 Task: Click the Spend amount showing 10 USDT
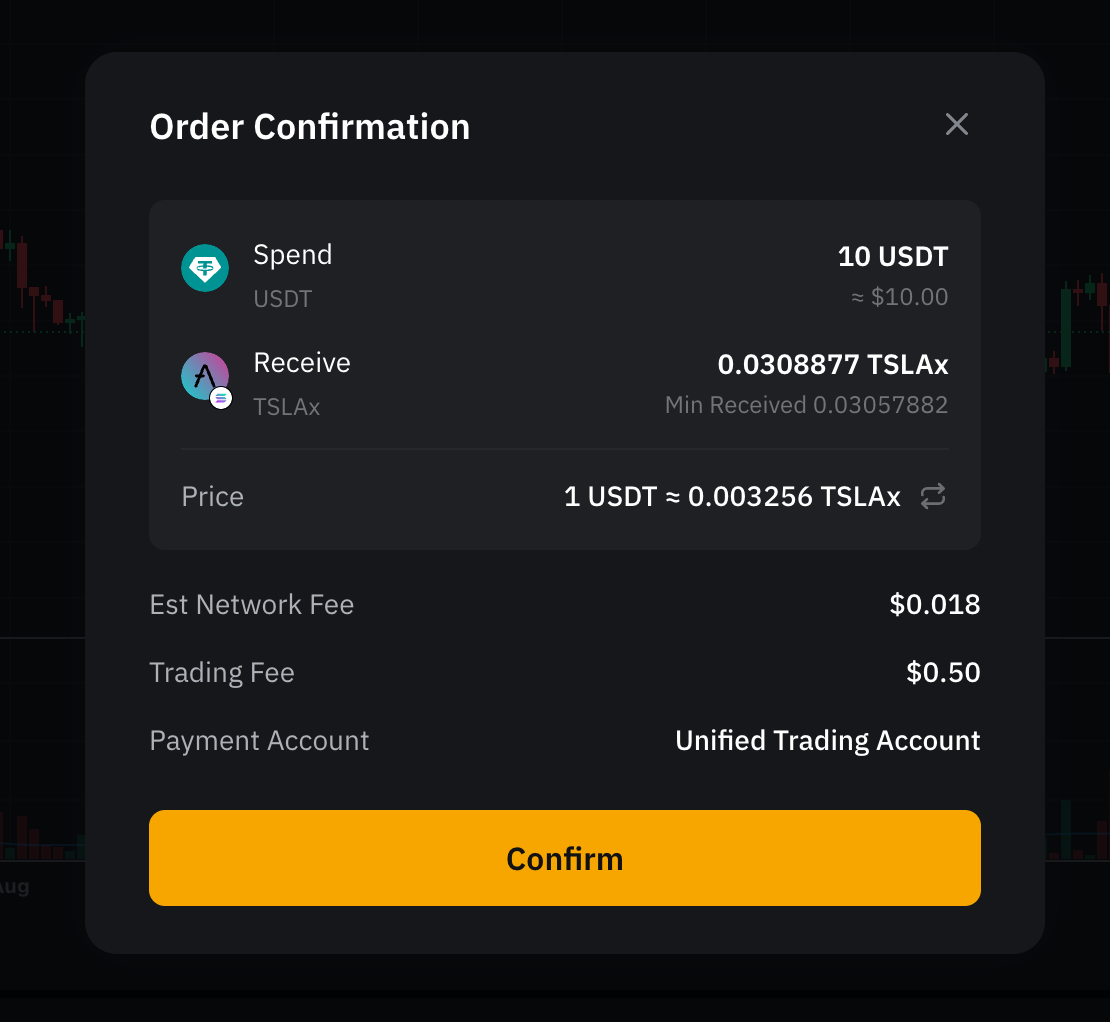893,256
